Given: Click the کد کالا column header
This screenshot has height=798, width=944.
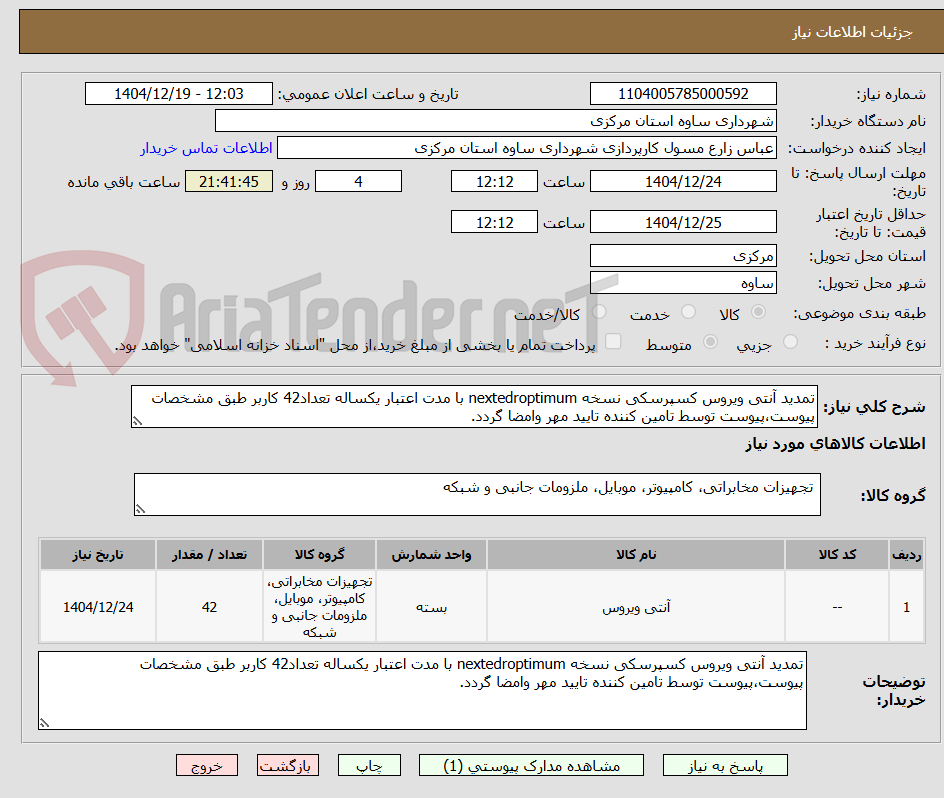Looking at the screenshot, I should pos(837,555).
